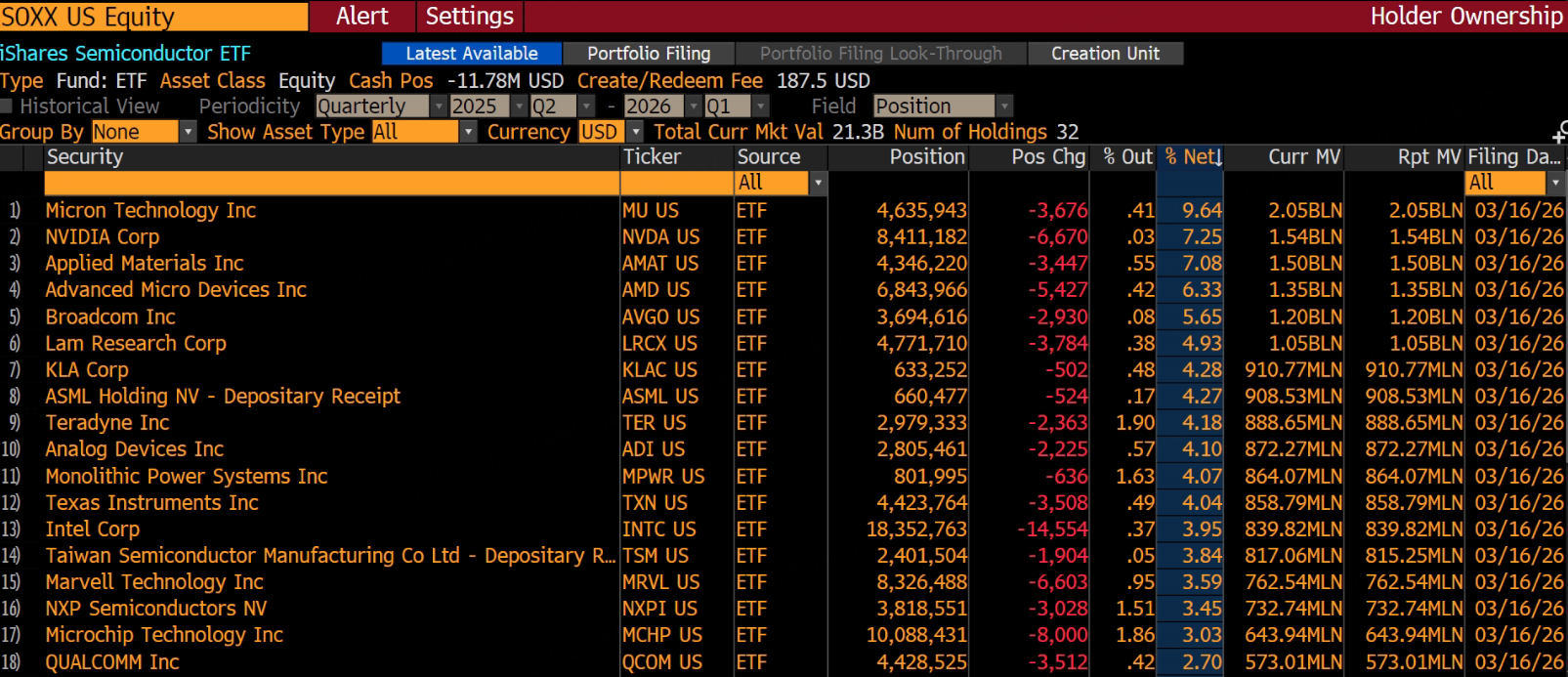Click the AVGO US ticker cell
This screenshot has height=677, width=1568.
tap(660, 317)
